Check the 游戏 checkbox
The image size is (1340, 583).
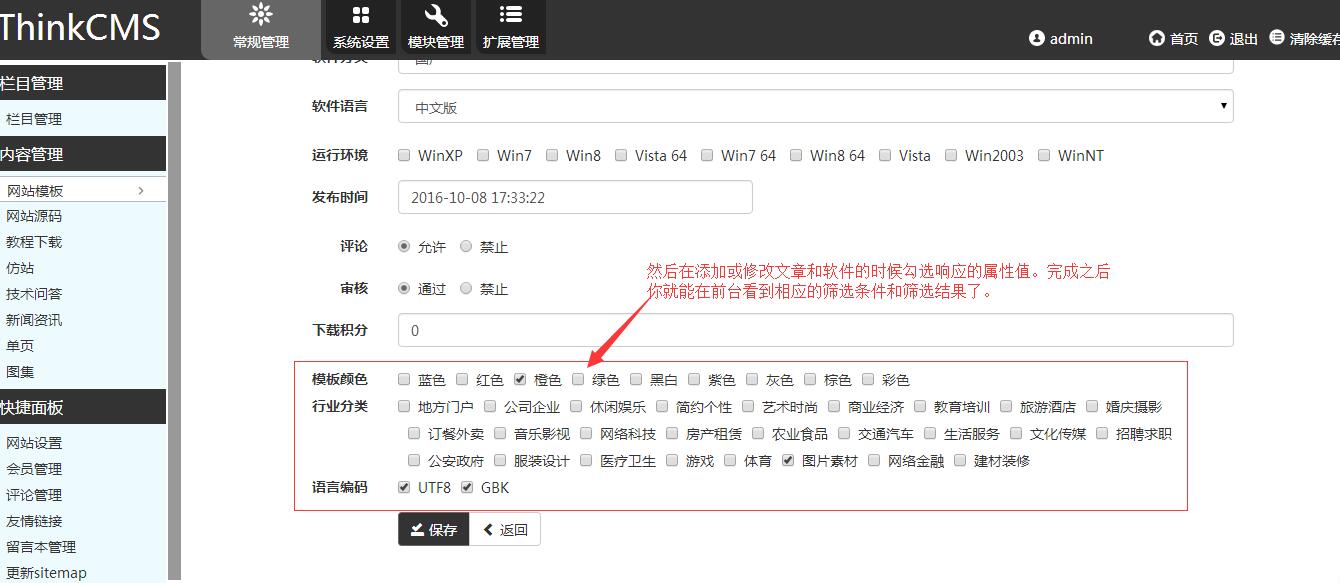pos(672,460)
